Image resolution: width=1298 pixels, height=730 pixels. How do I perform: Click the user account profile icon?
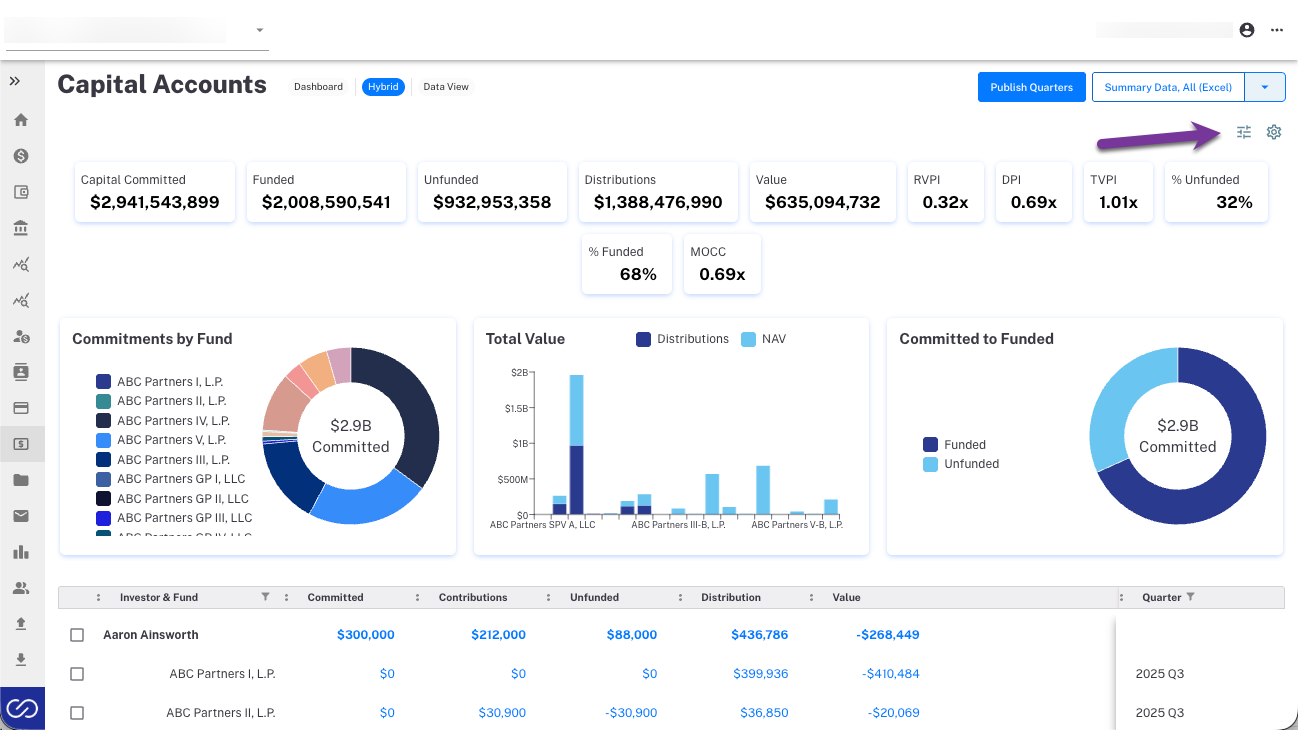tap(1247, 30)
